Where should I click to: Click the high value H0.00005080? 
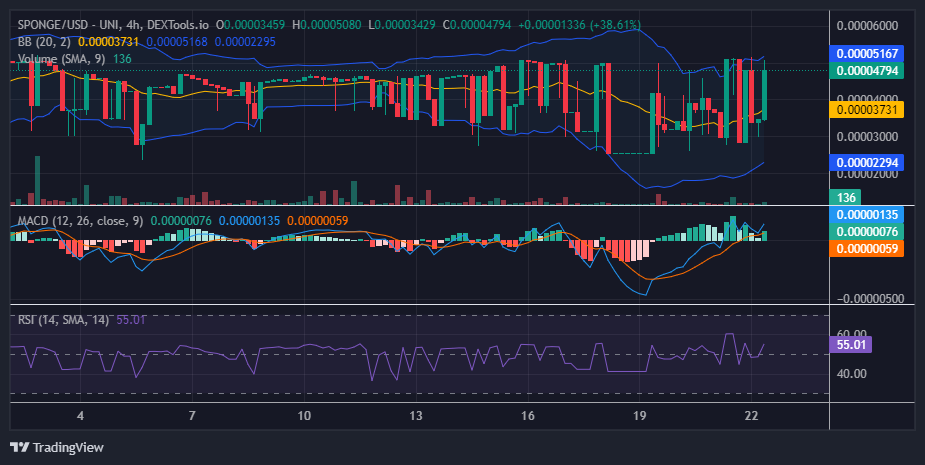[x=327, y=25]
